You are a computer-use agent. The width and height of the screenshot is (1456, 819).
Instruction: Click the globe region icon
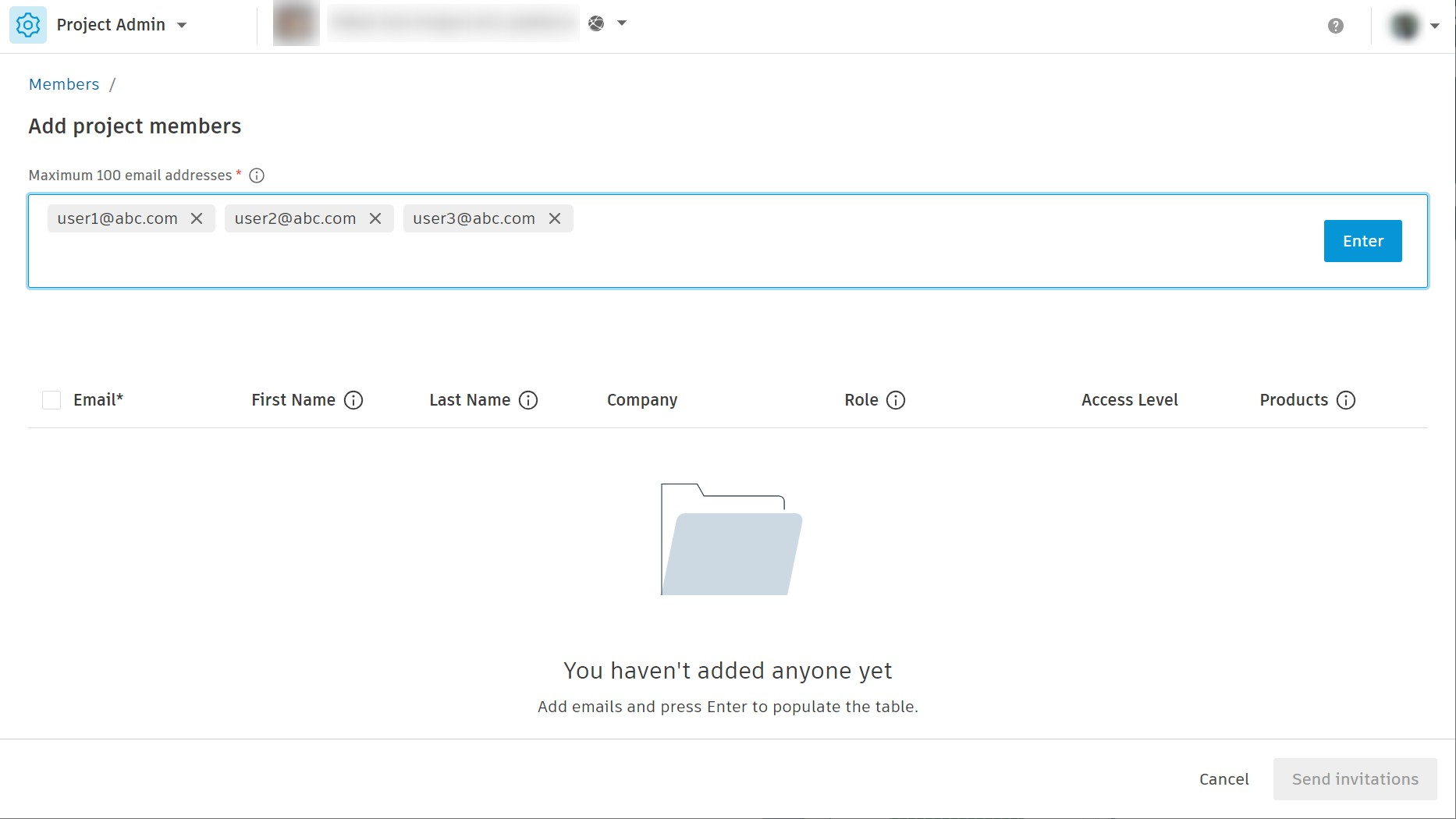click(x=596, y=23)
